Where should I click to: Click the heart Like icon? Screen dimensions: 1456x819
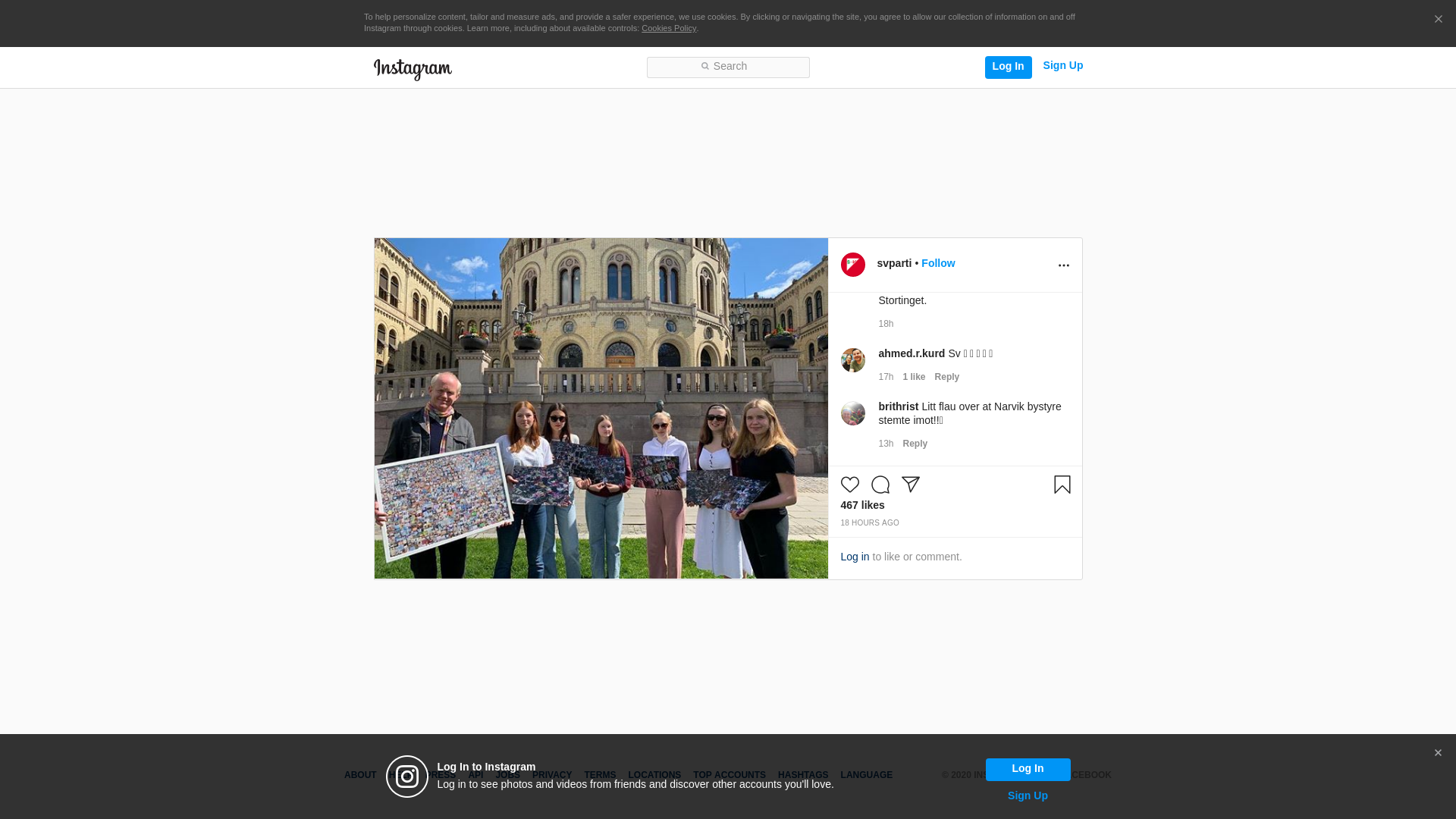[849, 485]
